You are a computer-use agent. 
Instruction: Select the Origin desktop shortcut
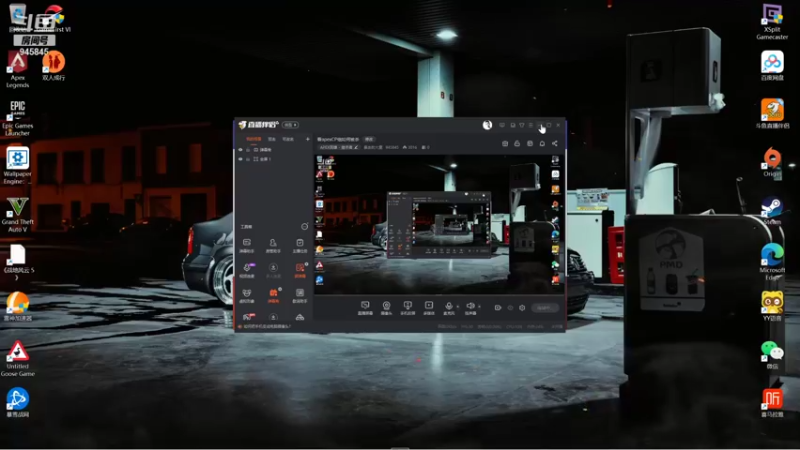pos(772,162)
